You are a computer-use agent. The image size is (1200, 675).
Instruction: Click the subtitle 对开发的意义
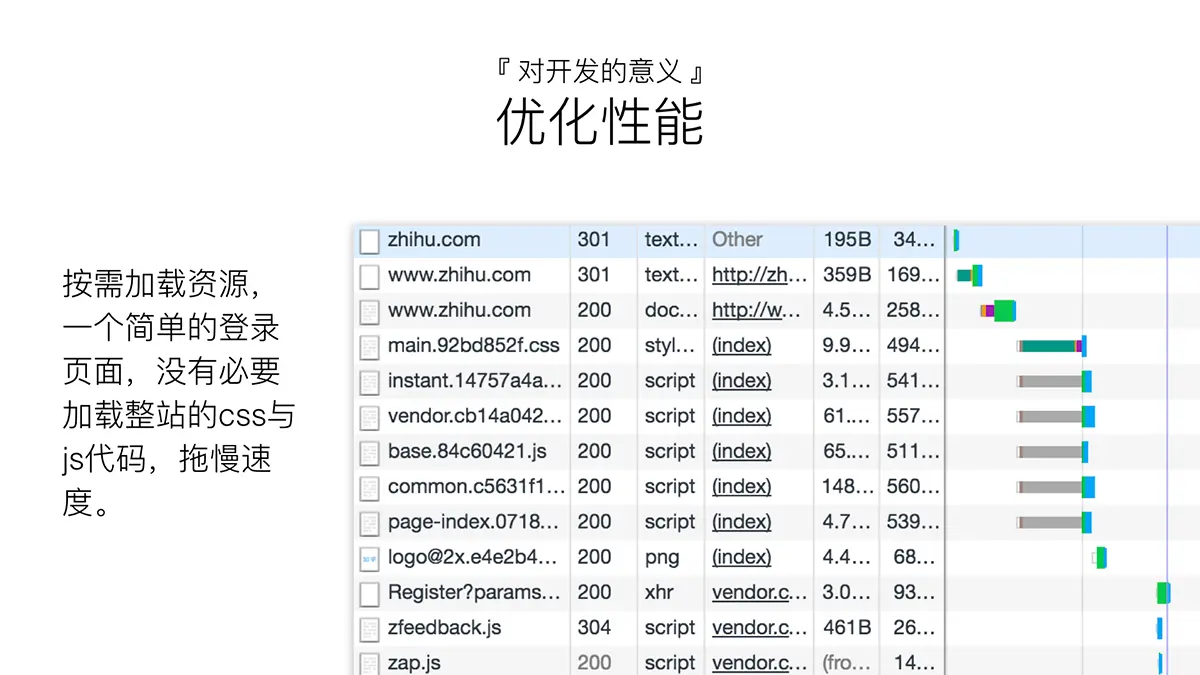(x=601, y=71)
